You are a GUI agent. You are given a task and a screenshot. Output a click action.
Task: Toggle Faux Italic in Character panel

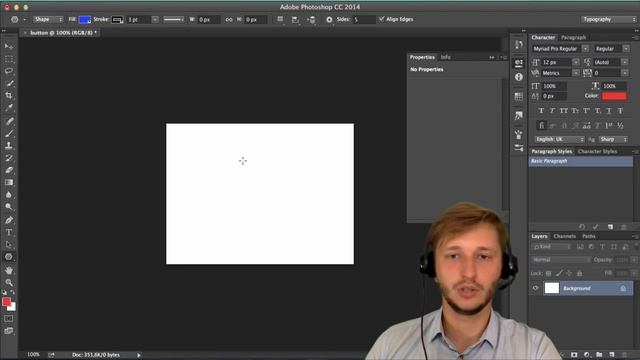pyautogui.click(x=552, y=111)
